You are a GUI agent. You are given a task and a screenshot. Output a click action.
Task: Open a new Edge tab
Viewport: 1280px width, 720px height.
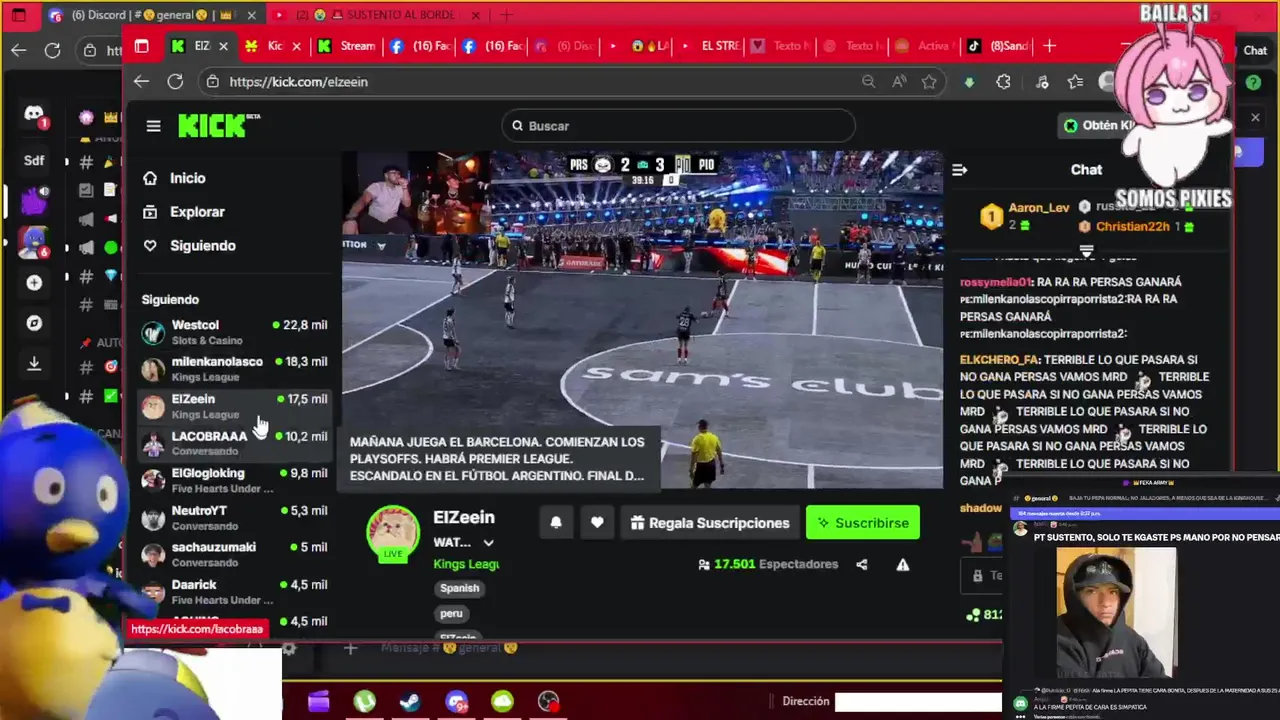[x=1049, y=46]
